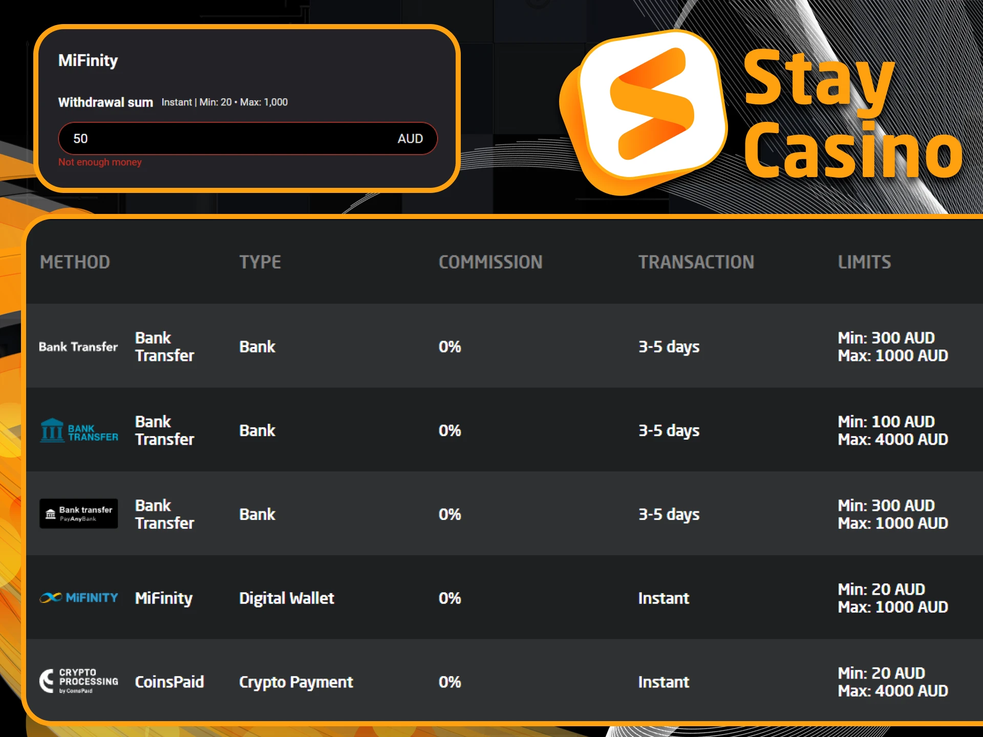Click 0% commission in CoinsPaid row

coord(449,682)
